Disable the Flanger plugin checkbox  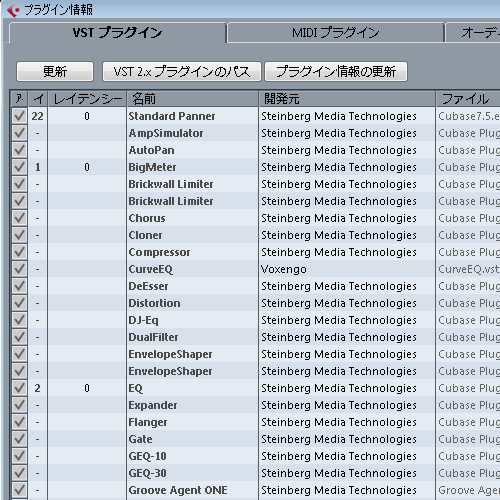click(x=19, y=422)
